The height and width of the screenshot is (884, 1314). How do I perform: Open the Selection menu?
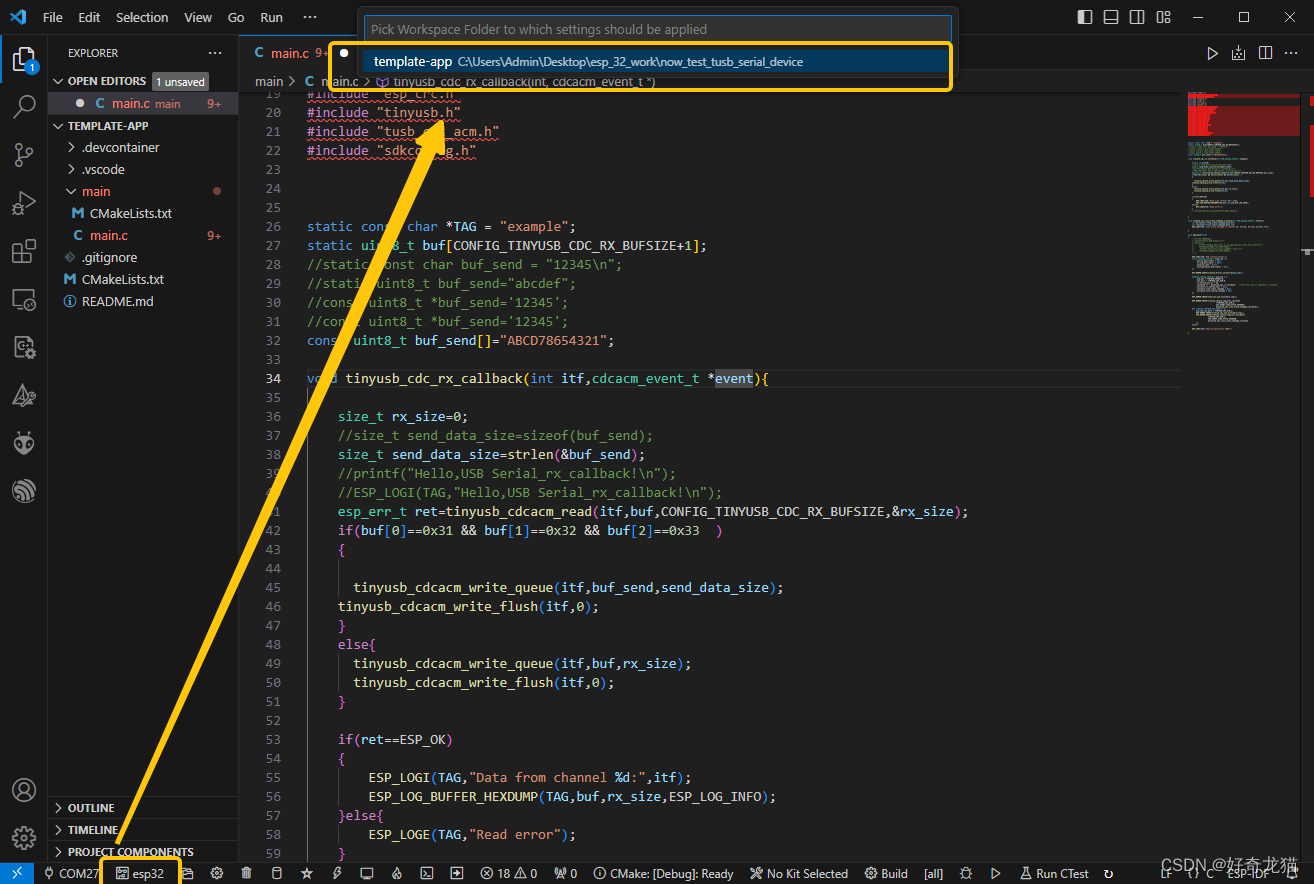[142, 17]
